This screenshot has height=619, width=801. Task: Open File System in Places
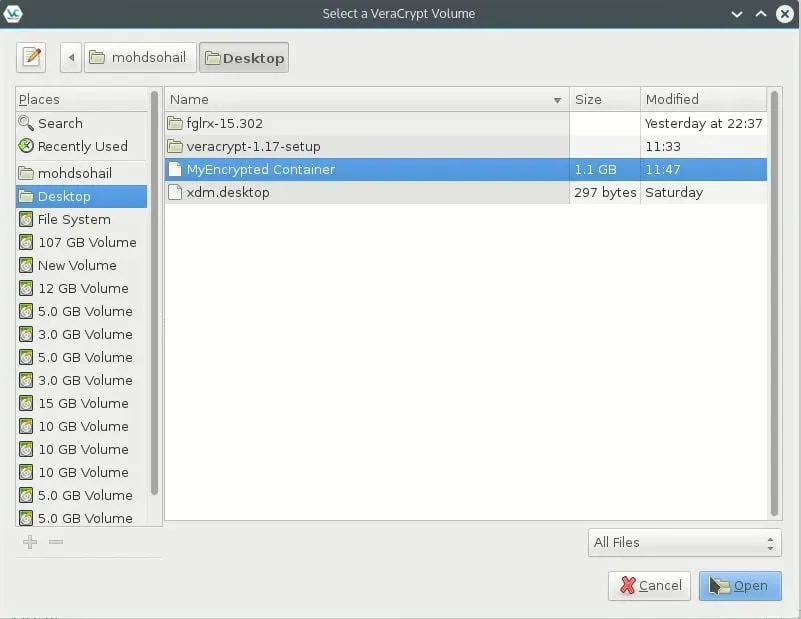(82, 219)
